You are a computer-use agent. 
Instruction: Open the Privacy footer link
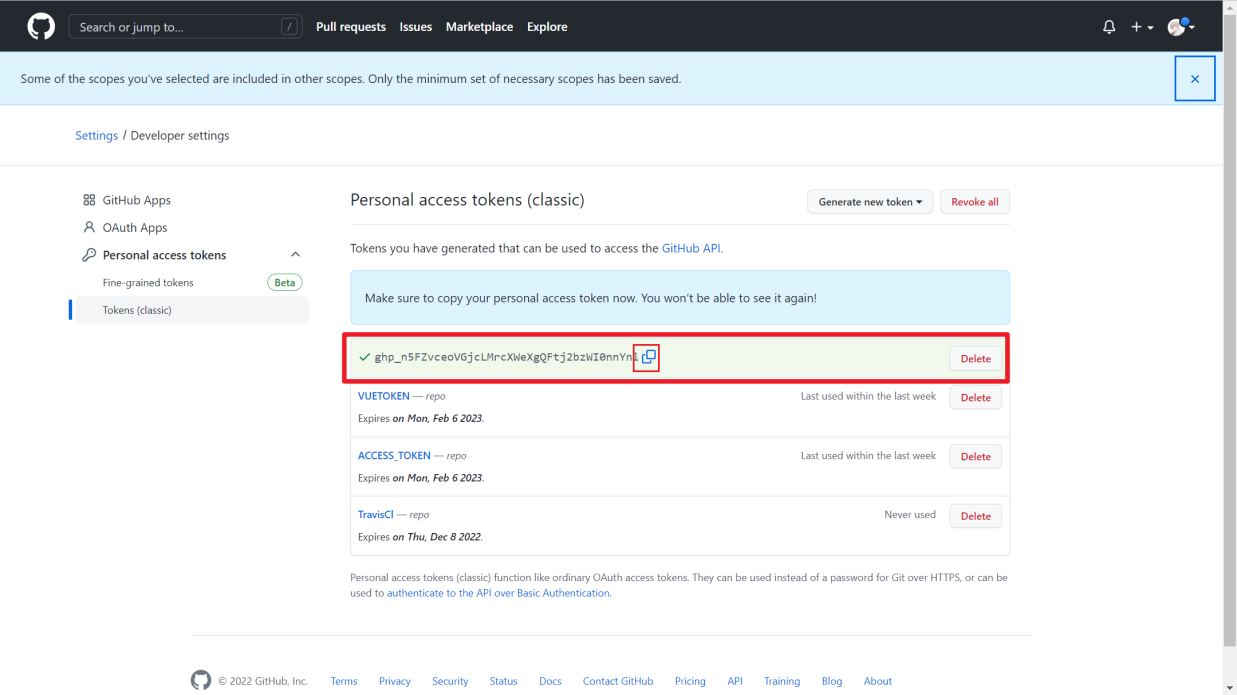pos(395,681)
